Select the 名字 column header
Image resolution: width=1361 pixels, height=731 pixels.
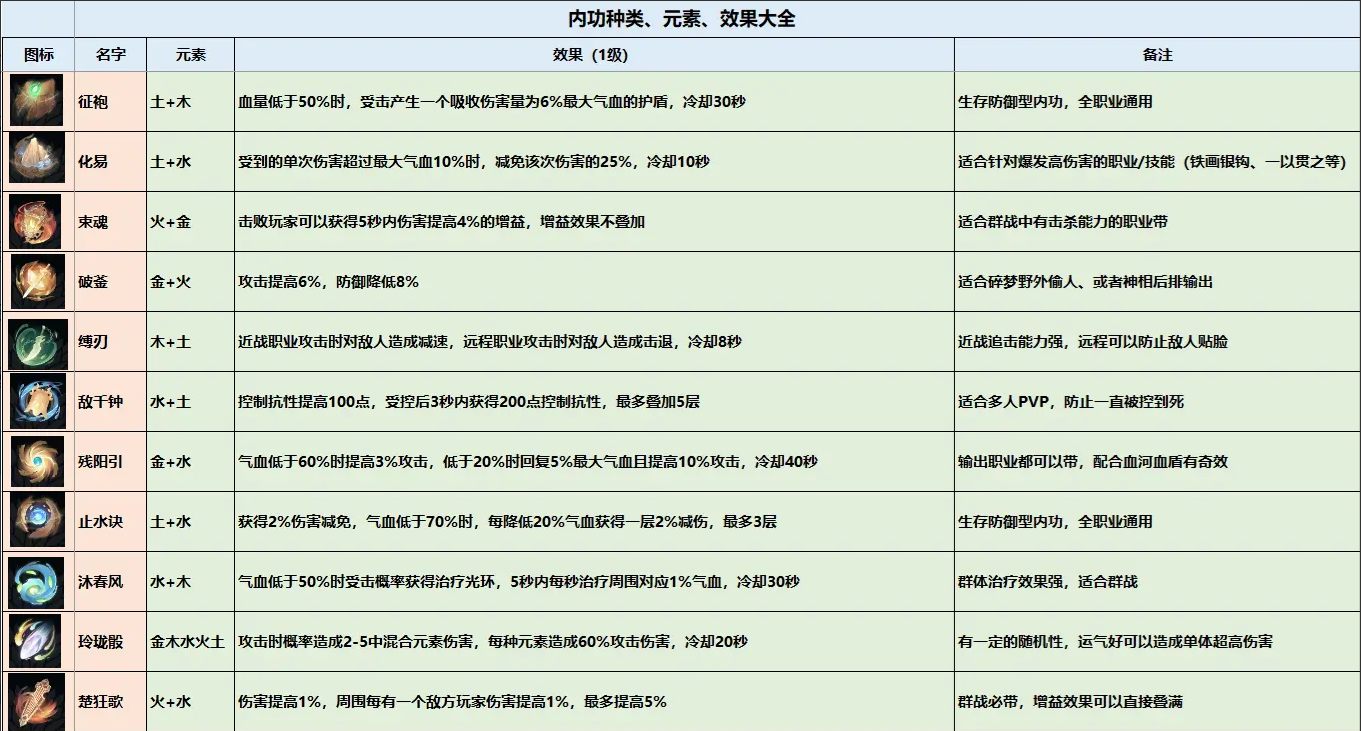point(110,55)
